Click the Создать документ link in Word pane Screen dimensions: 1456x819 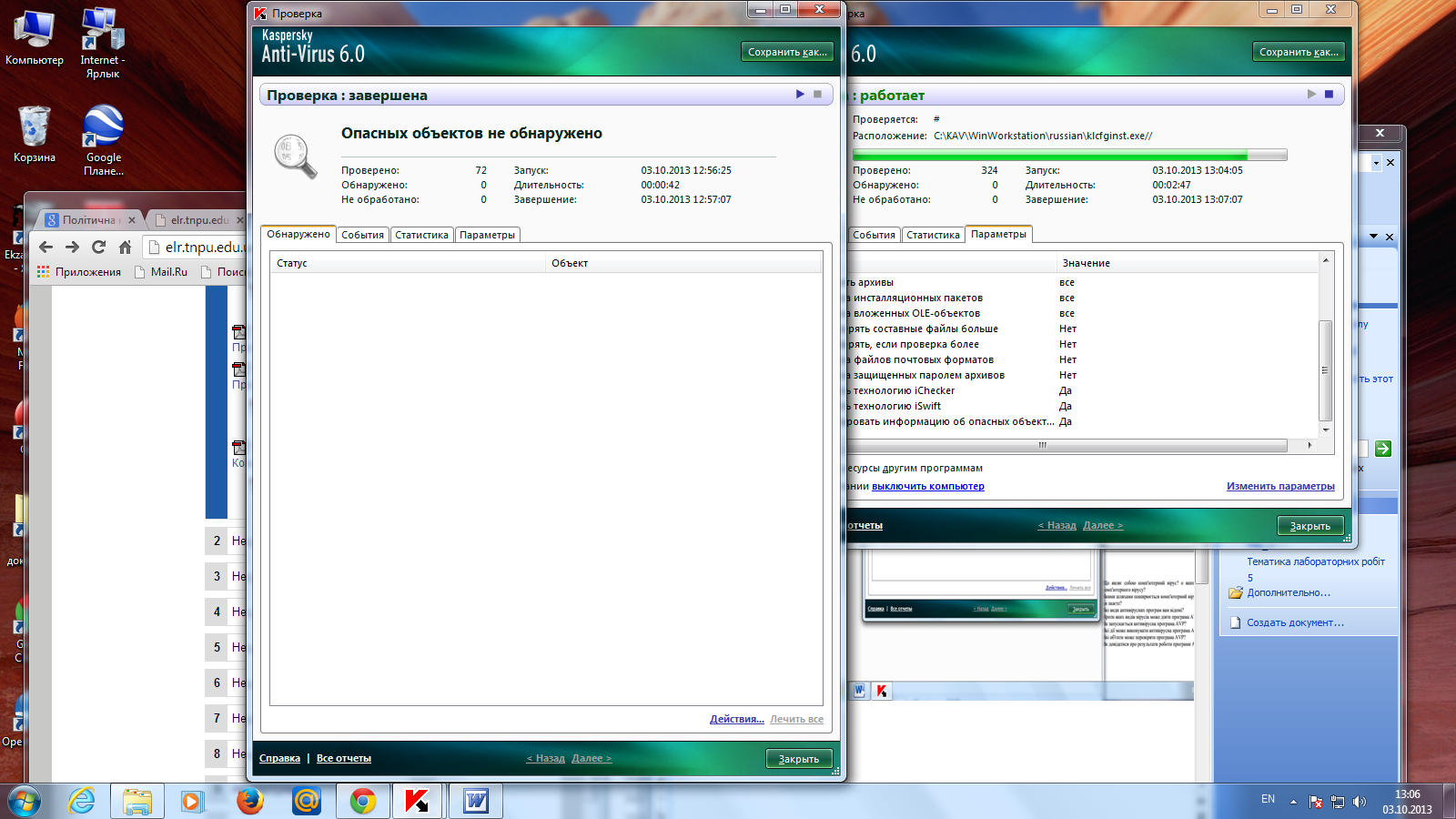(1295, 622)
